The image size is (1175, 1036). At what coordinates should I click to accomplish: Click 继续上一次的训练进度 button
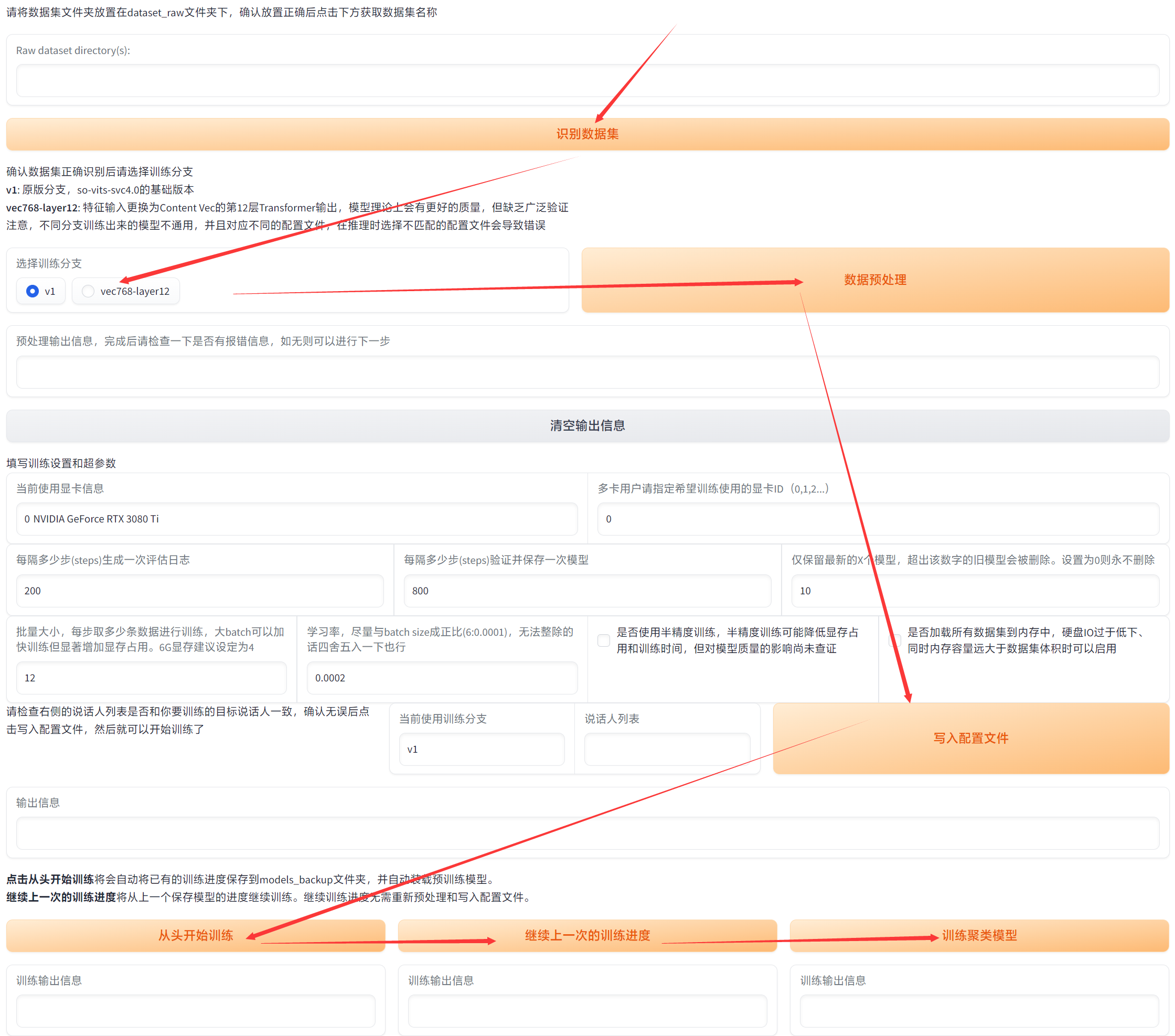tap(587, 935)
